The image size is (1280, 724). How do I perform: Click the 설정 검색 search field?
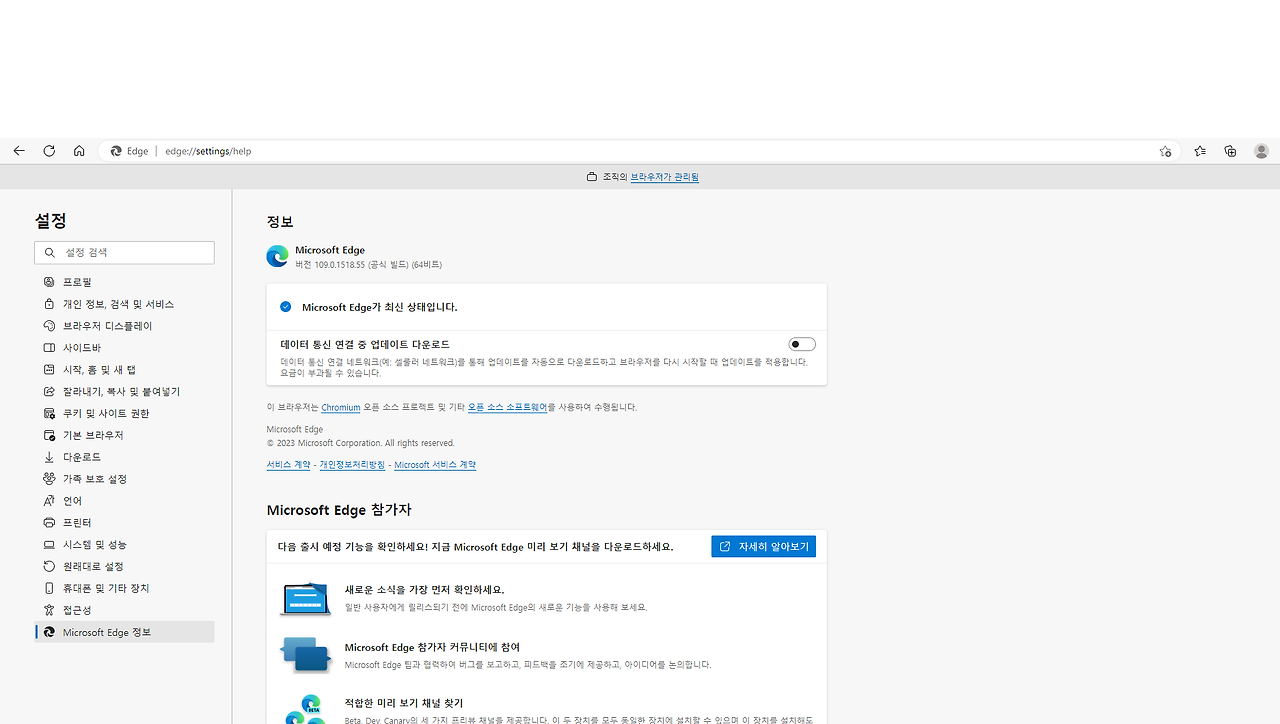[124, 253]
